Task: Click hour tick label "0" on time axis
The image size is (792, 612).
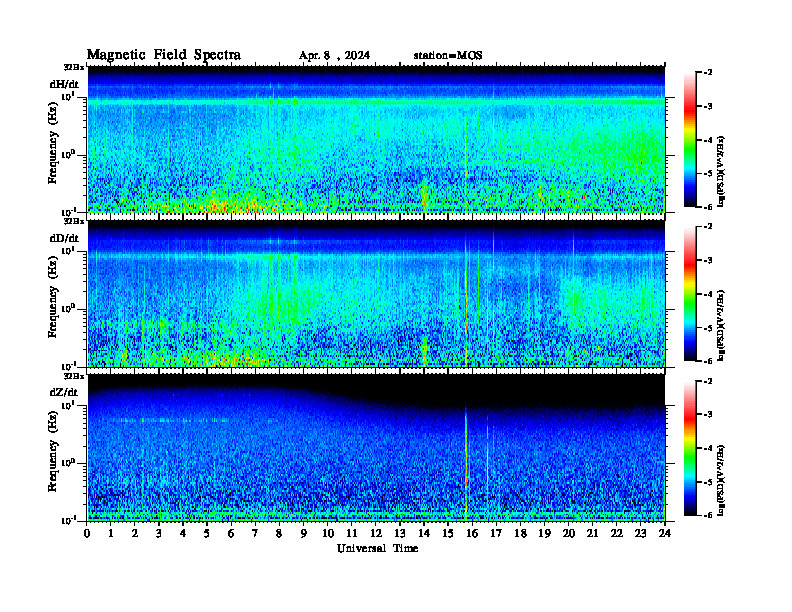Action: point(87,533)
